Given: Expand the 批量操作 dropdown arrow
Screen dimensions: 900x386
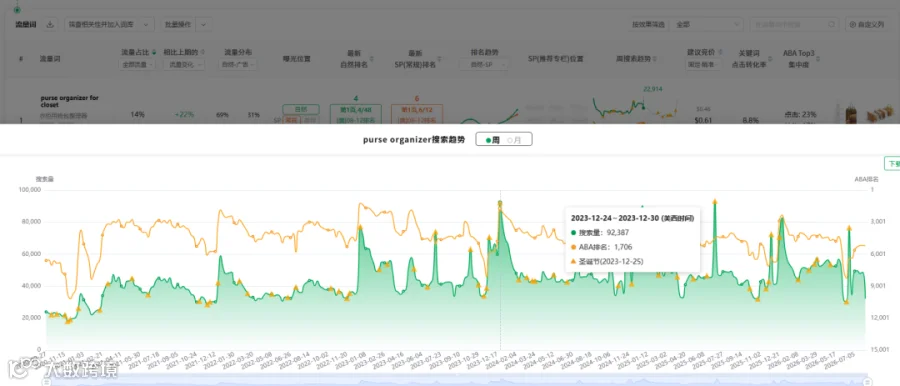Looking at the screenshot, I should [204, 24].
